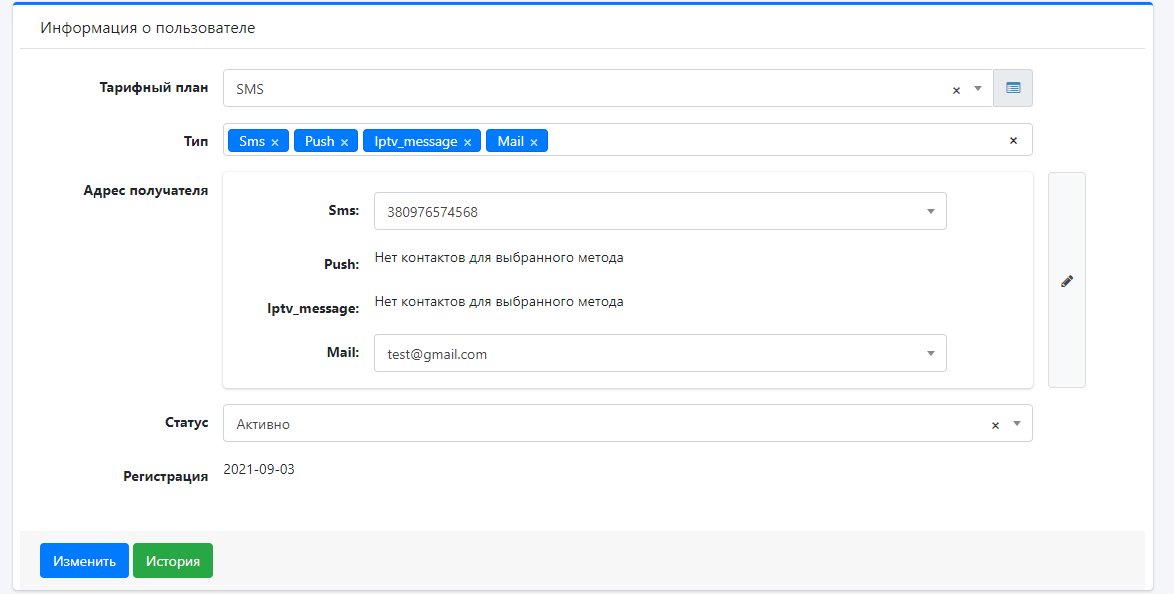Click the Mail tag label
This screenshot has height=594, width=1174.
coord(510,141)
